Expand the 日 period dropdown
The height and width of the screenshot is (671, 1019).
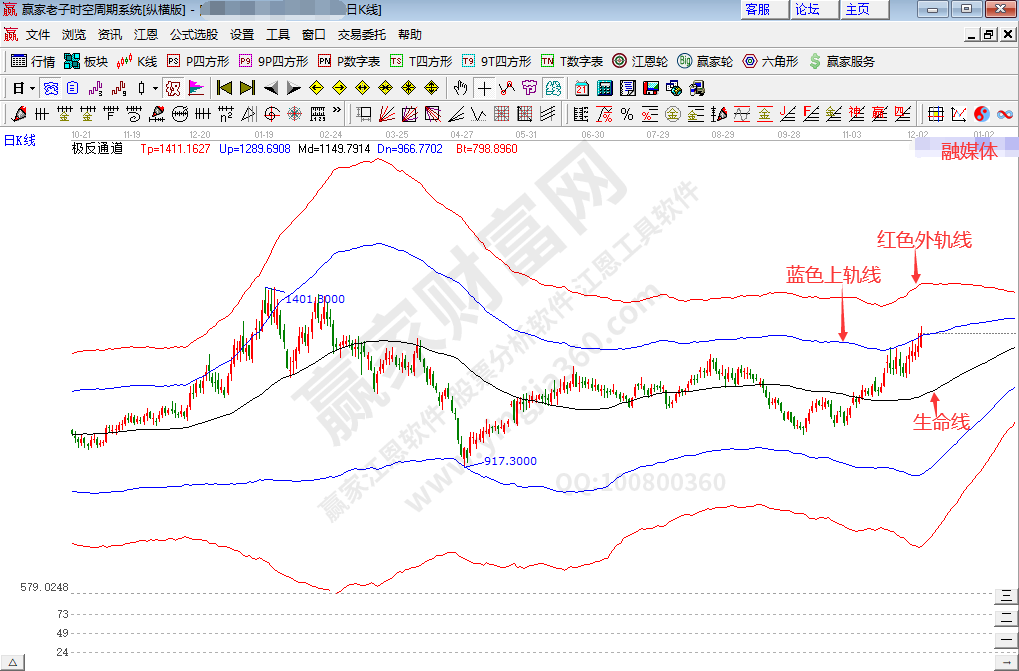[x=32, y=88]
